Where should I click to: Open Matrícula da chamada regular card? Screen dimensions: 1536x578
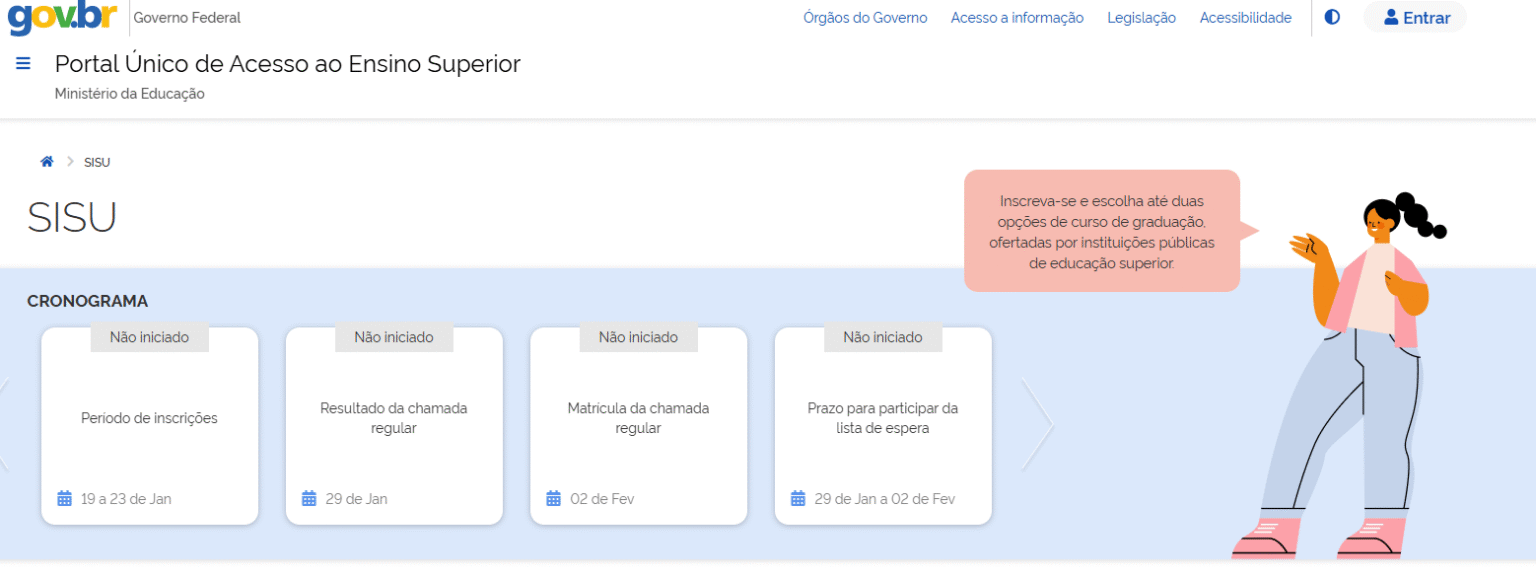click(638, 425)
